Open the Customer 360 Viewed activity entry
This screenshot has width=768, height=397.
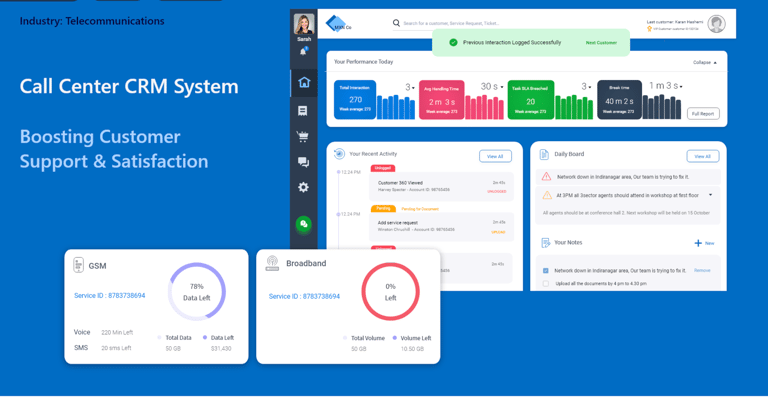click(x=441, y=187)
